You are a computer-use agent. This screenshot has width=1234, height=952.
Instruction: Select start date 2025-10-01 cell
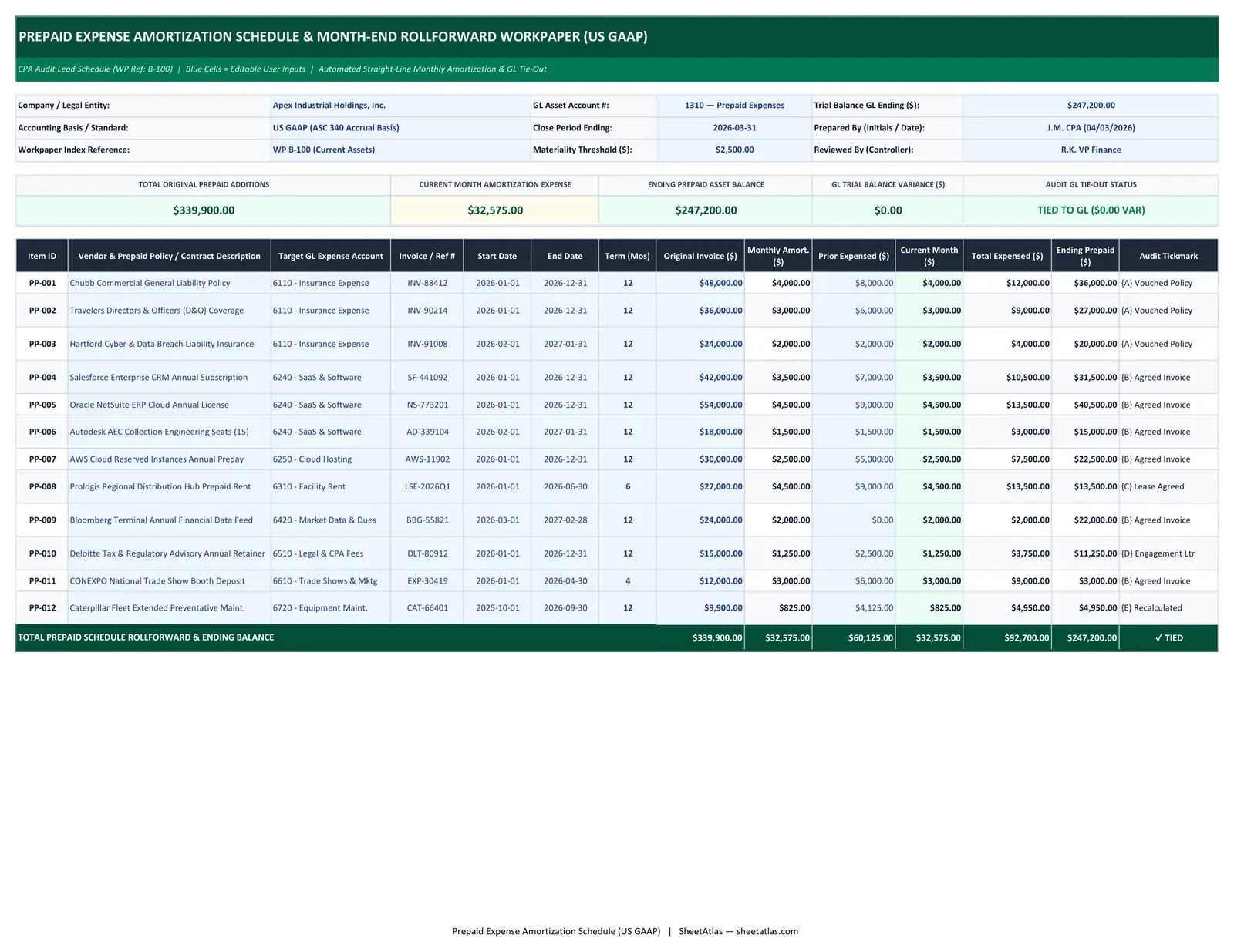[497, 608]
